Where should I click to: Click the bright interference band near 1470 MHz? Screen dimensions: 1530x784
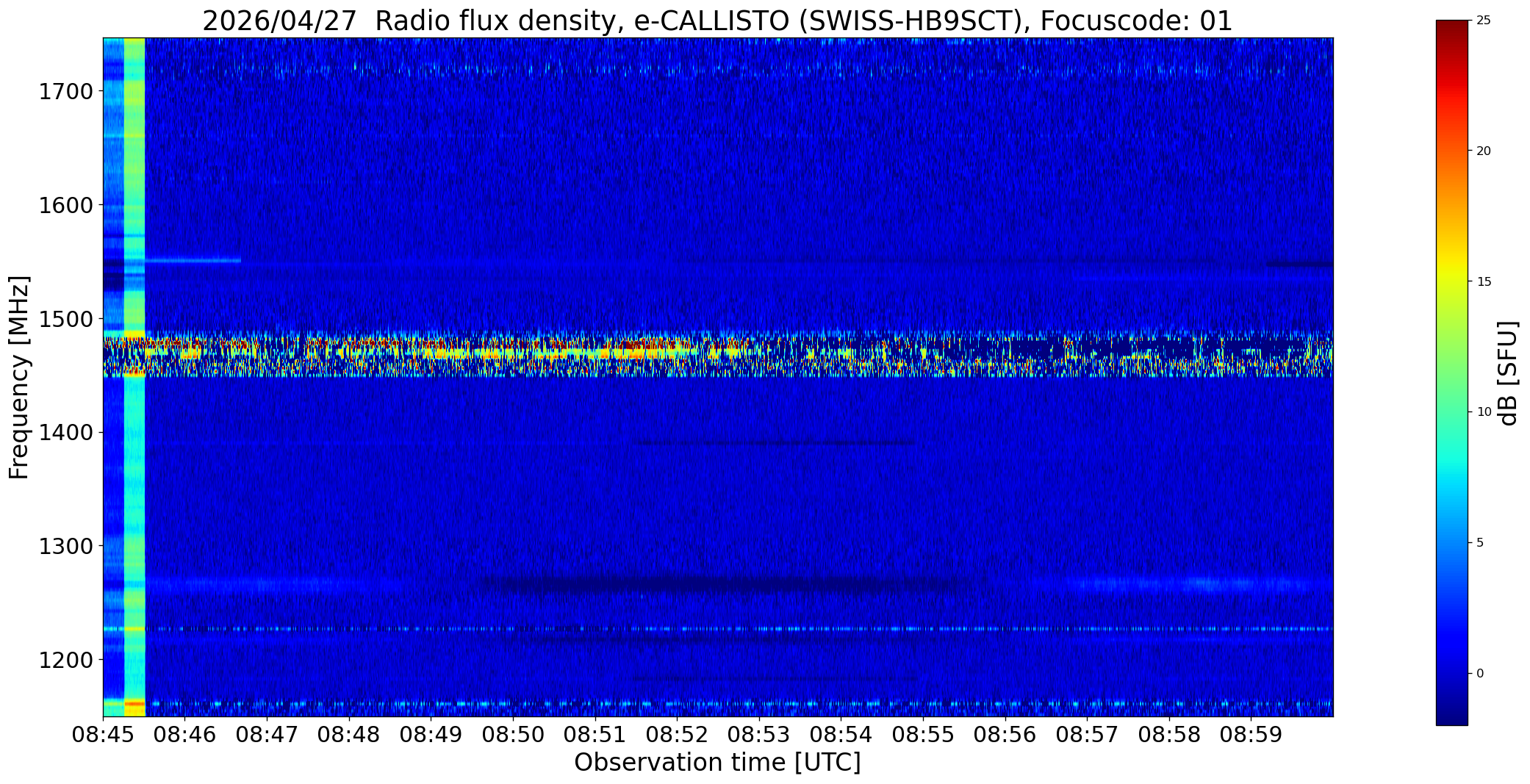717,353
